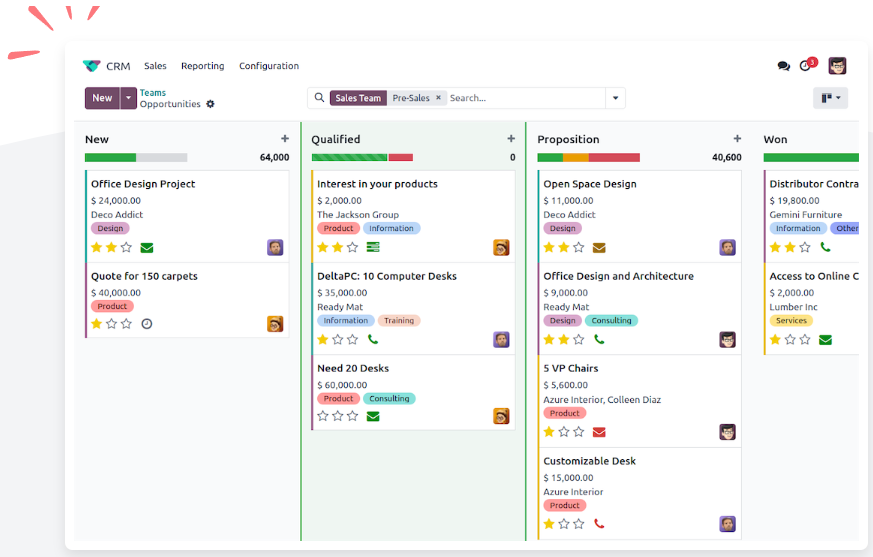This screenshot has height=557, width=873.
Task: Click the search magnifier icon
Action: tap(319, 97)
